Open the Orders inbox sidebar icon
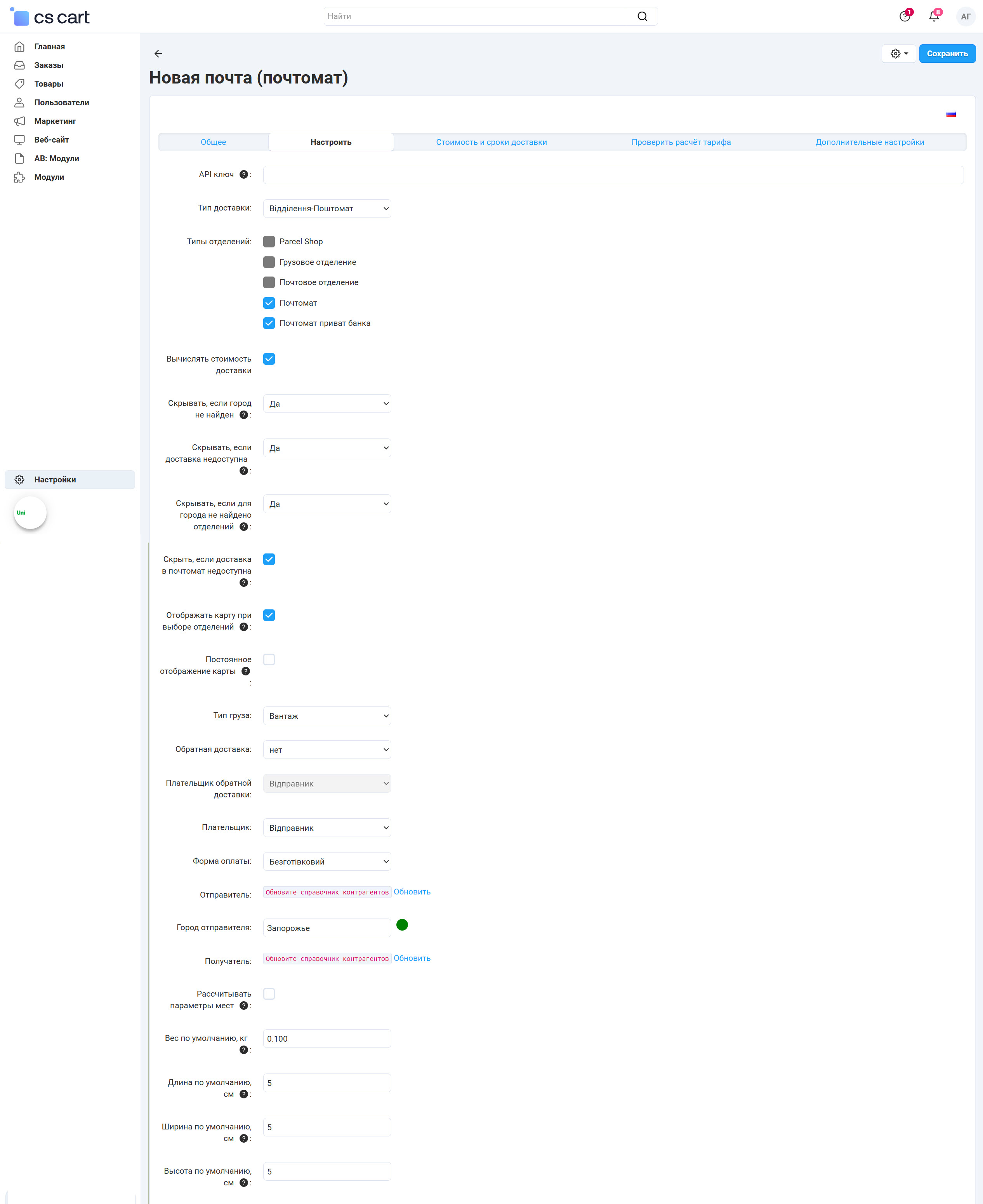 19,65
